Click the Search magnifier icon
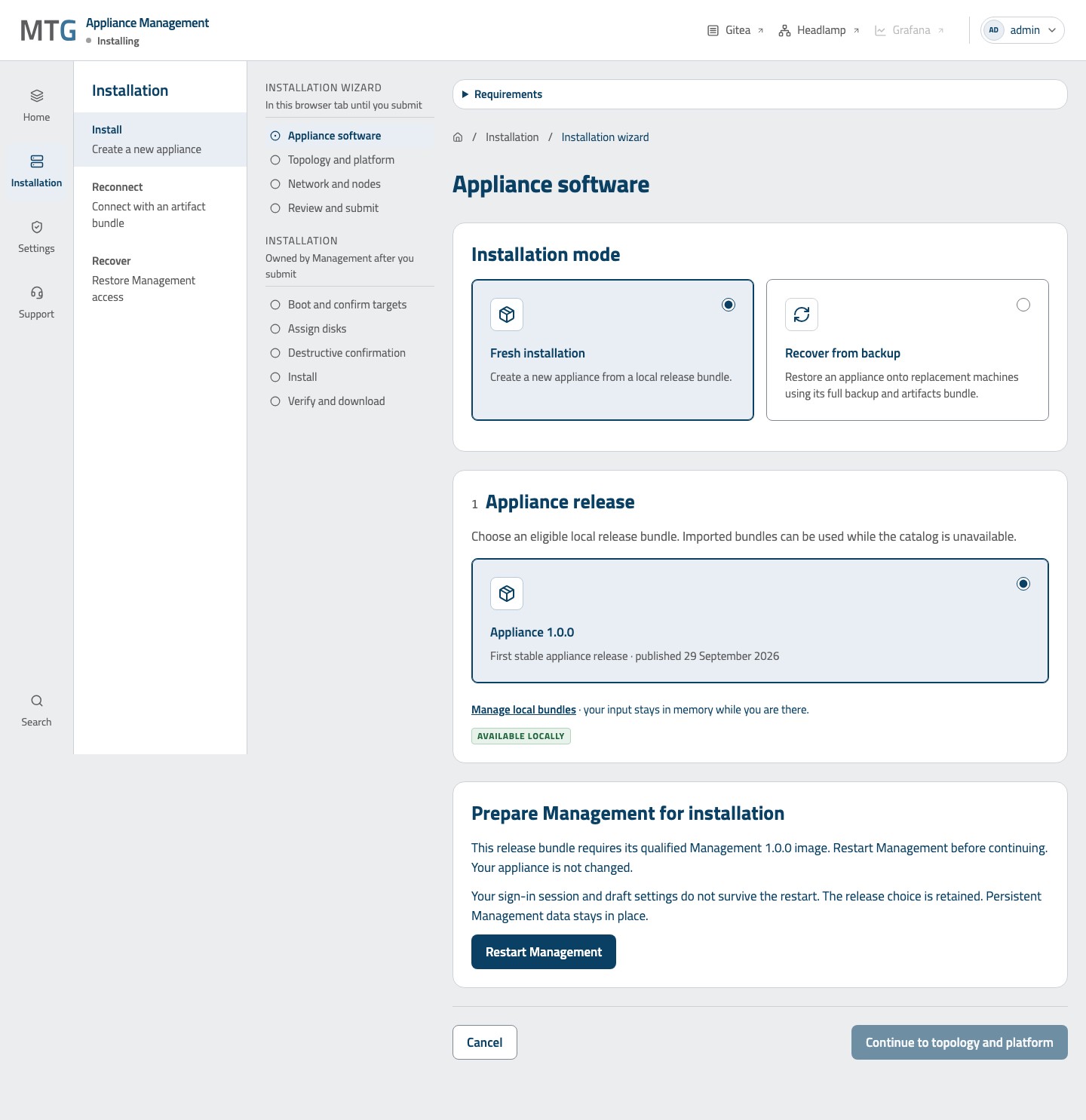 point(37,701)
